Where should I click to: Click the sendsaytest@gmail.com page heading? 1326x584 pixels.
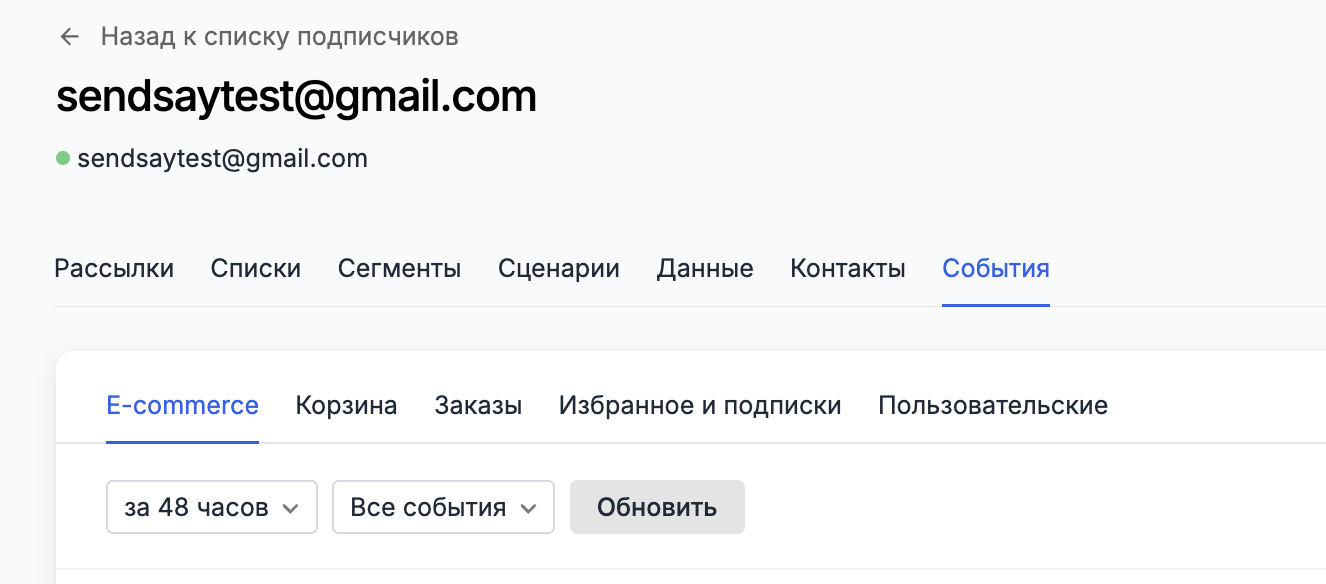(297, 96)
